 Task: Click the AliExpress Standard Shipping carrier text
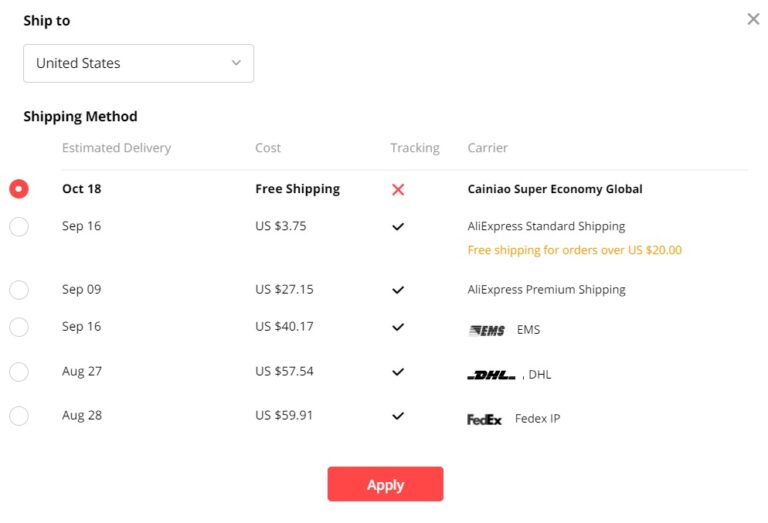coord(546,226)
